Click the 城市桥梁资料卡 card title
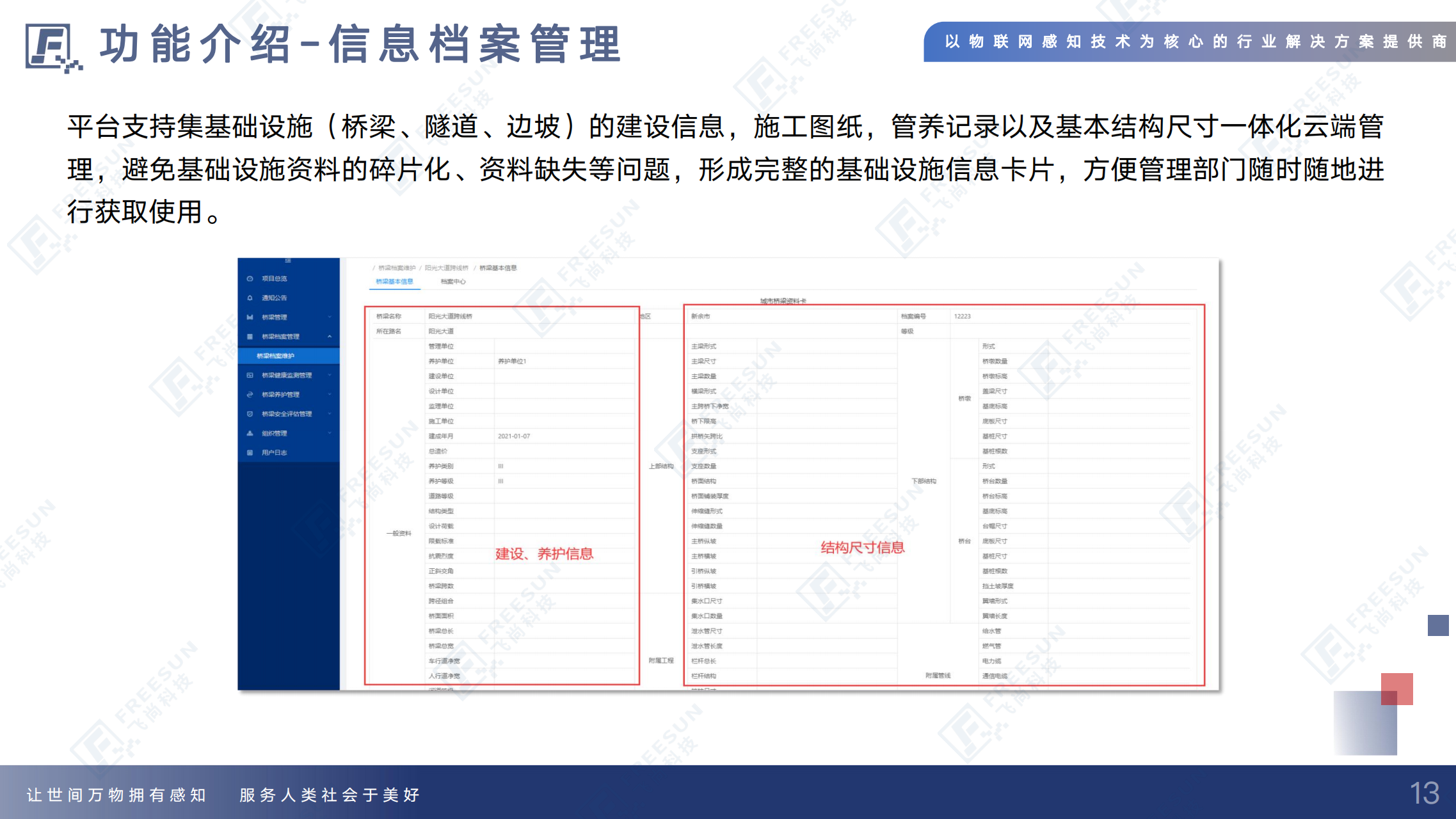 click(x=783, y=301)
